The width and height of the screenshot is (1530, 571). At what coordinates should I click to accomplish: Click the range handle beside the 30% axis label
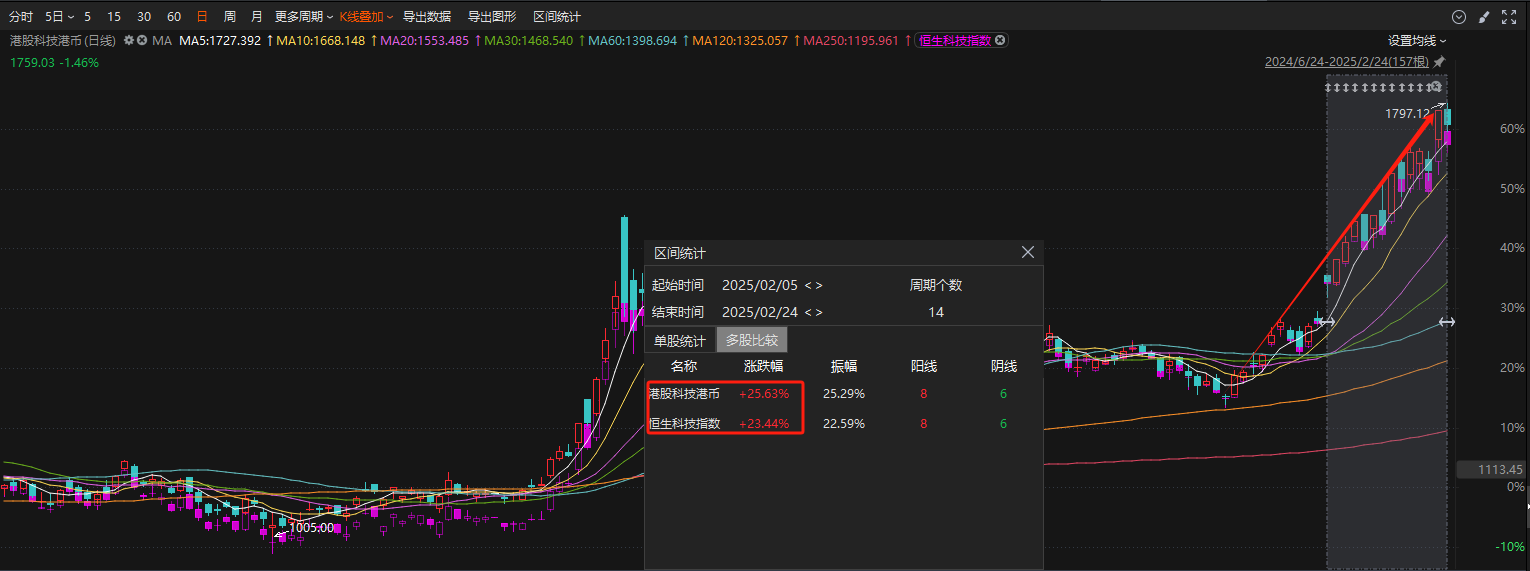coord(1446,322)
